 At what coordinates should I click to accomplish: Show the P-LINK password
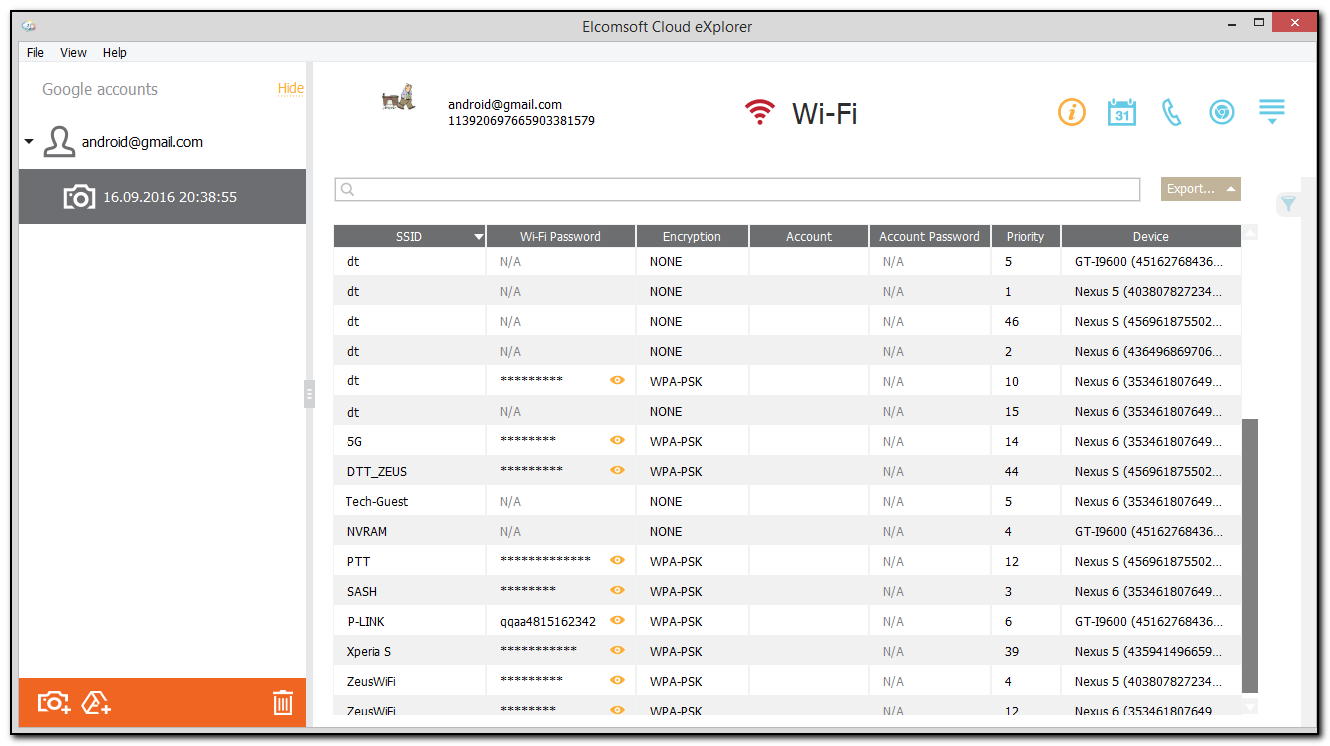(617, 620)
